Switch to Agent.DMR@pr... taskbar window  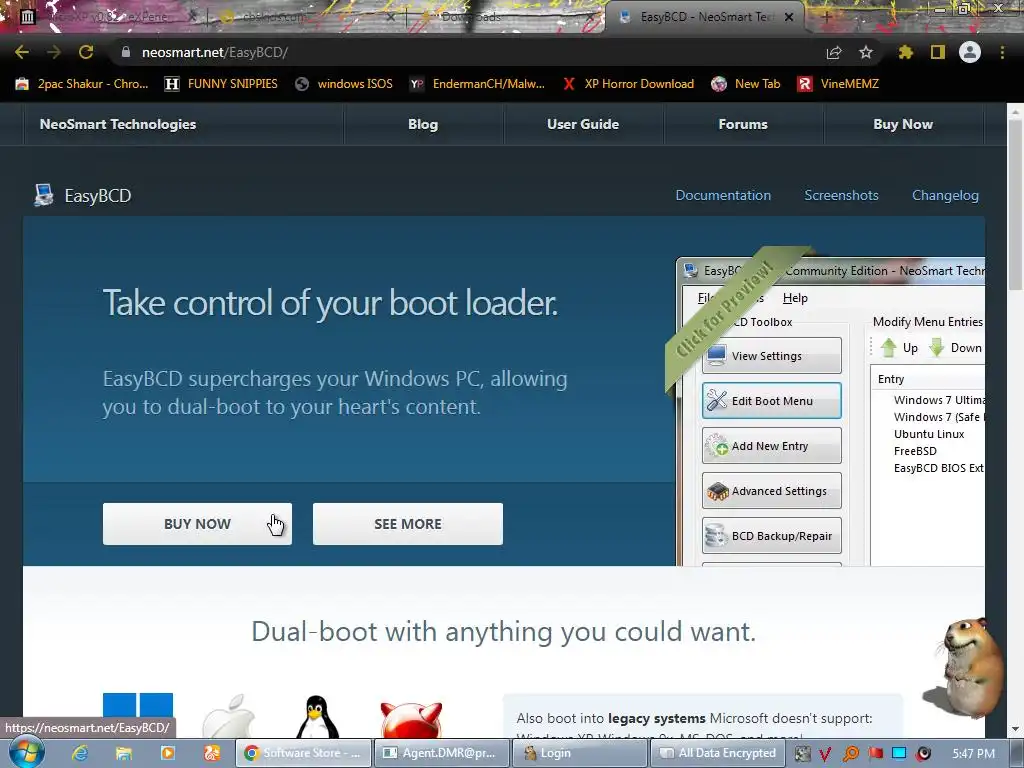[x=442, y=753]
